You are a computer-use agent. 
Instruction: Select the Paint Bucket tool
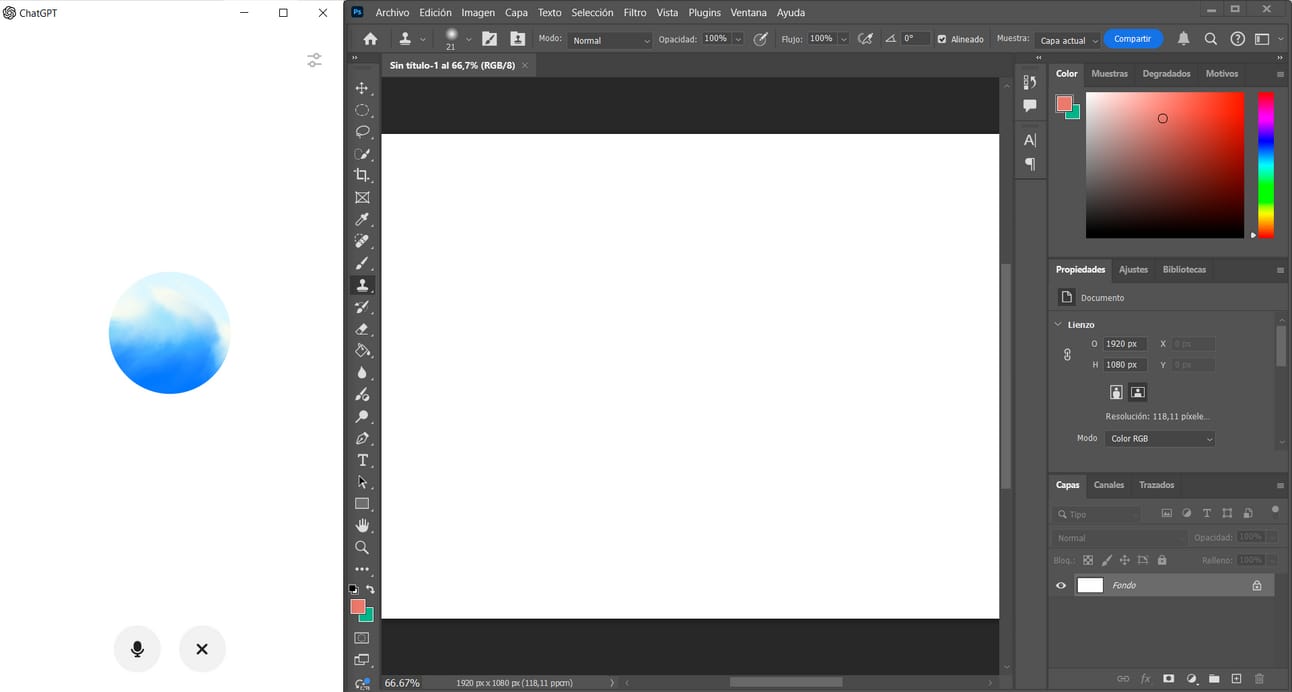(x=362, y=351)
